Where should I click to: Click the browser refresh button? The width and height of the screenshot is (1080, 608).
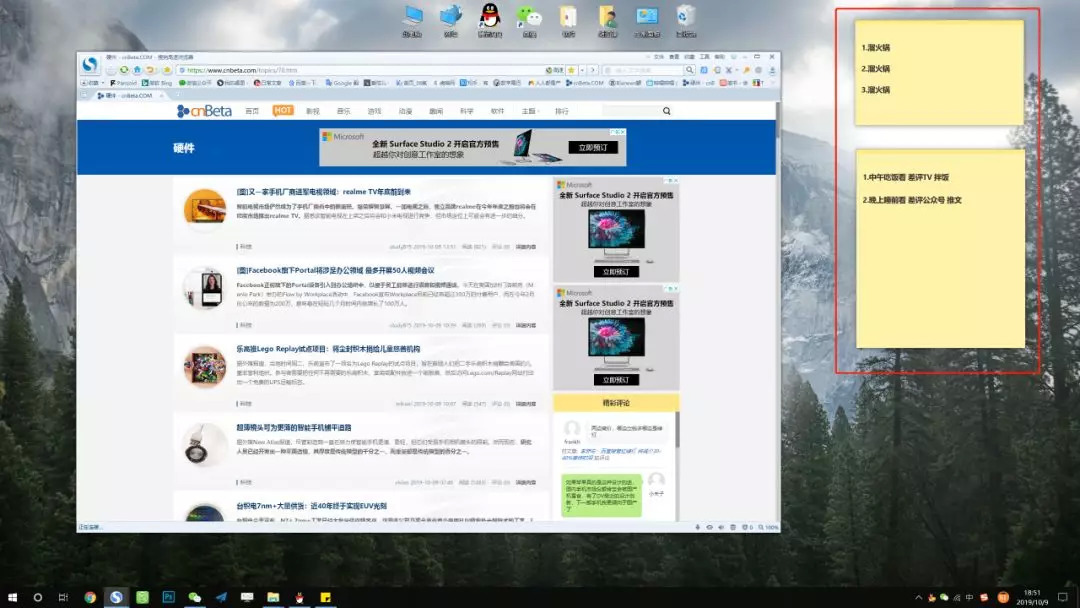[x=125, y=70]
